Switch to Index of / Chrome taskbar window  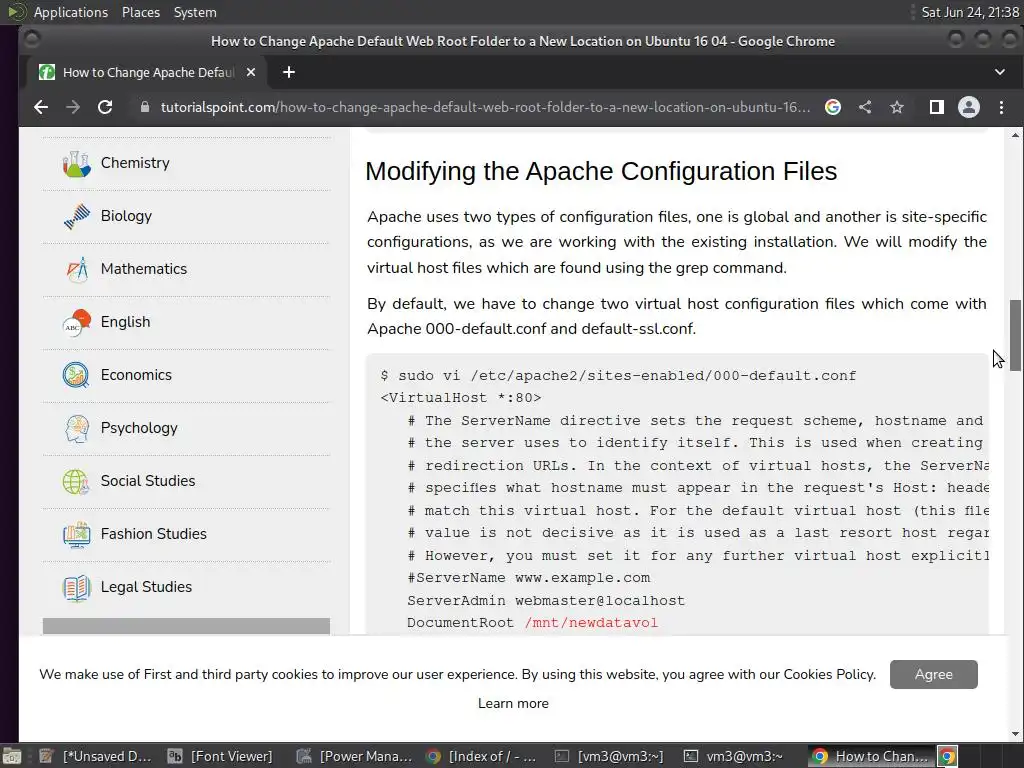pyautogui.click(x=481, y=756)
